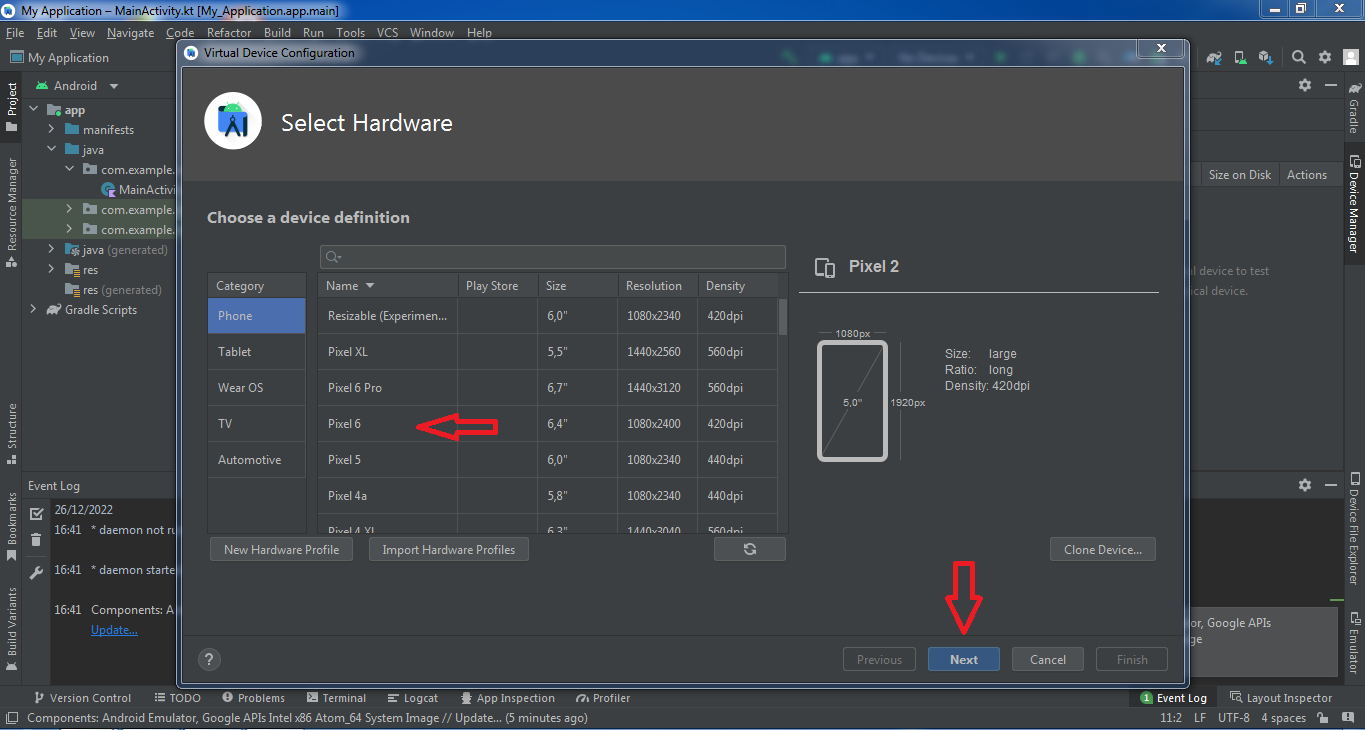Open IDE settings gear in main toolbar
This screenshot has height=730, width=1365.
click(1325, 58)
